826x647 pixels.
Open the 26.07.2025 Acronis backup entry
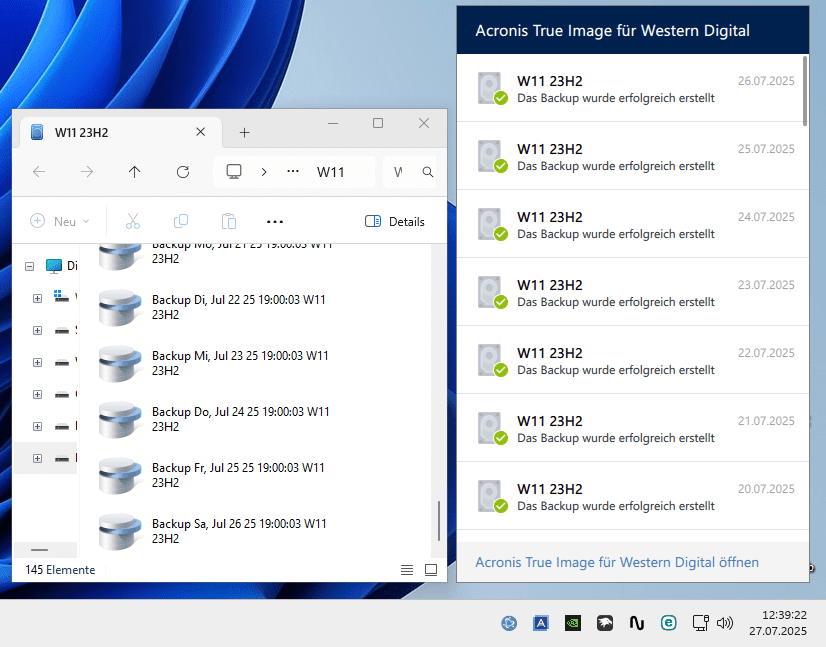click(632, 88)
